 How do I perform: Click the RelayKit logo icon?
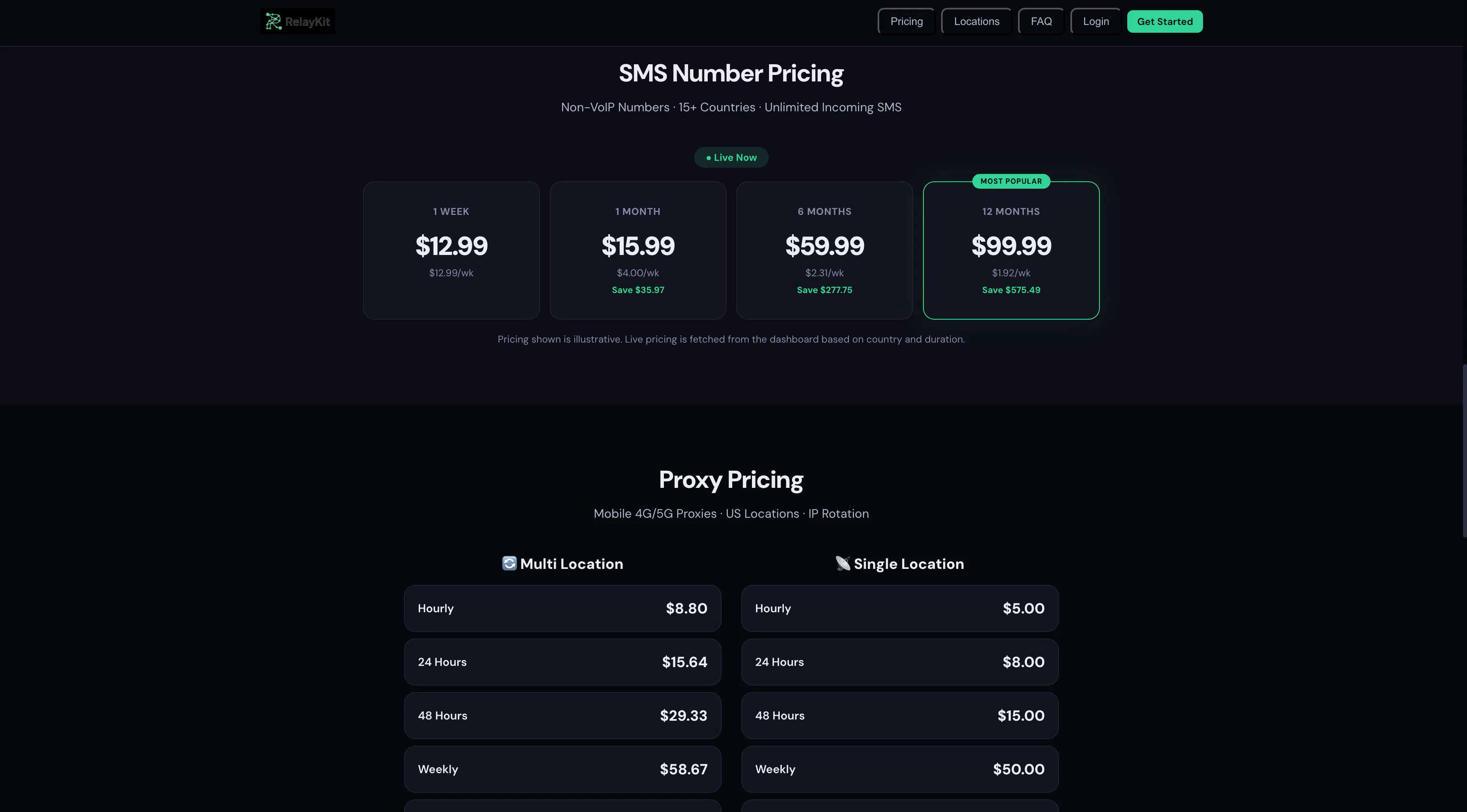pos(273,22)
